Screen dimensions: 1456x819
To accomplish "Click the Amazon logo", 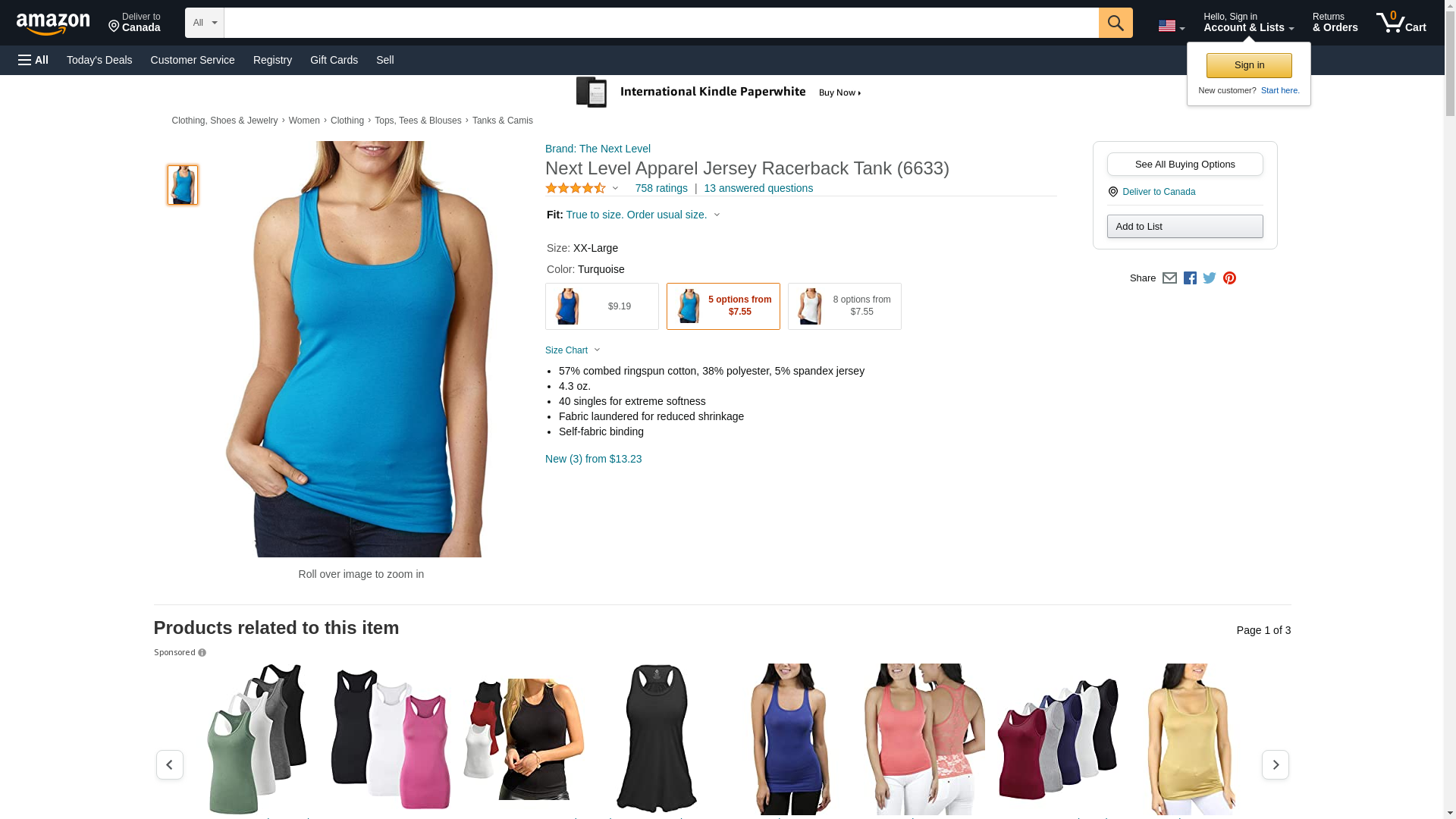I will (x=53, y=24).
